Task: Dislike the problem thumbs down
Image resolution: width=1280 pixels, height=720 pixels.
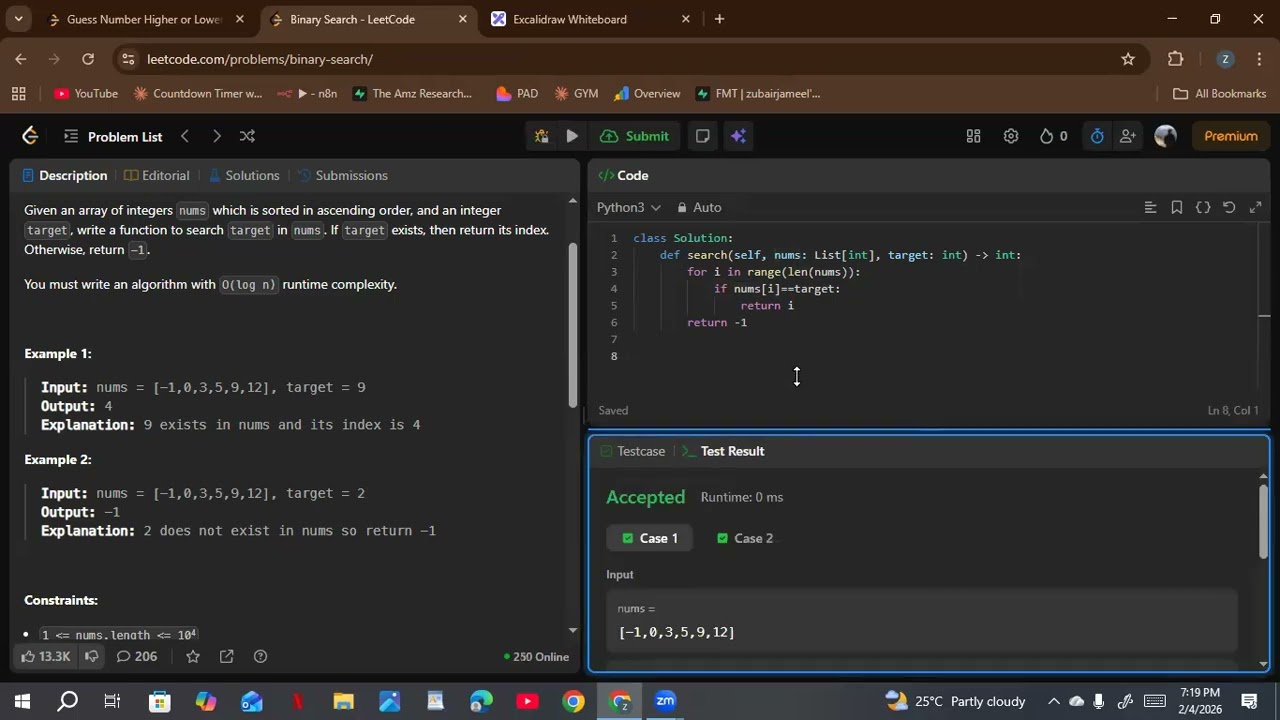Action: coord(91,656)
